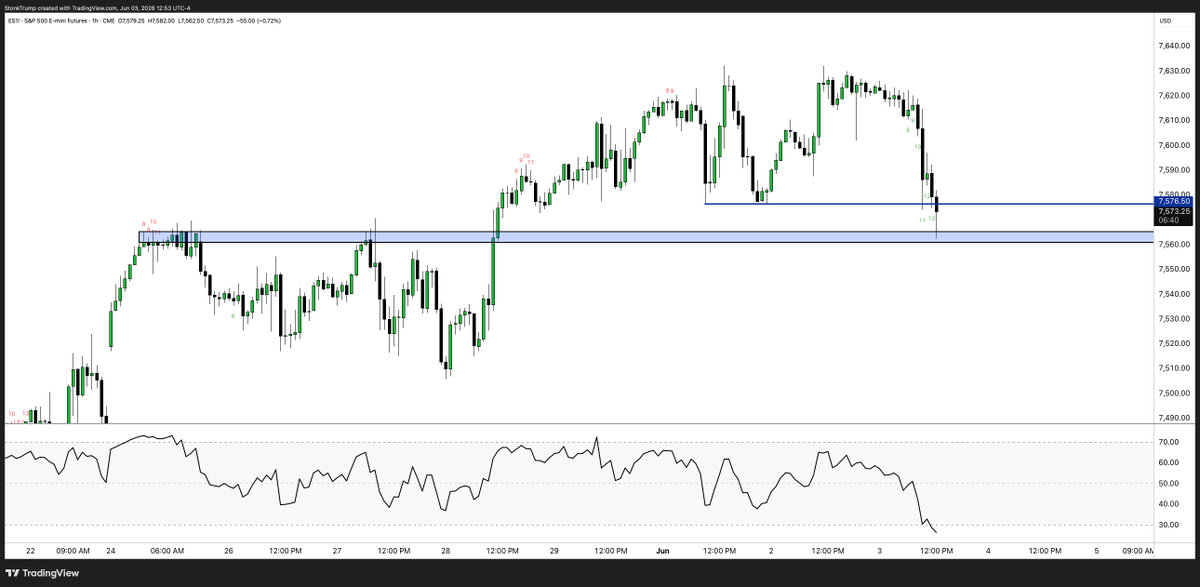
Task: Click the 7,640.00 price scale label
Action: pyautogui.click(x=1174, y=46)
